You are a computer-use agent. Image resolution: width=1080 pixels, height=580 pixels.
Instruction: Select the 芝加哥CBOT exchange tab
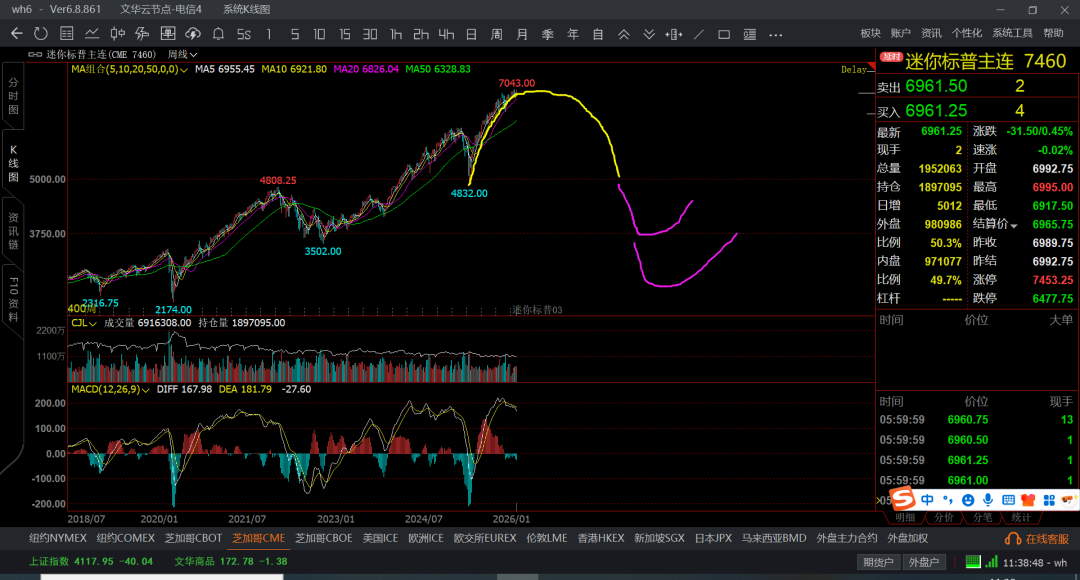tap(194, 539)
